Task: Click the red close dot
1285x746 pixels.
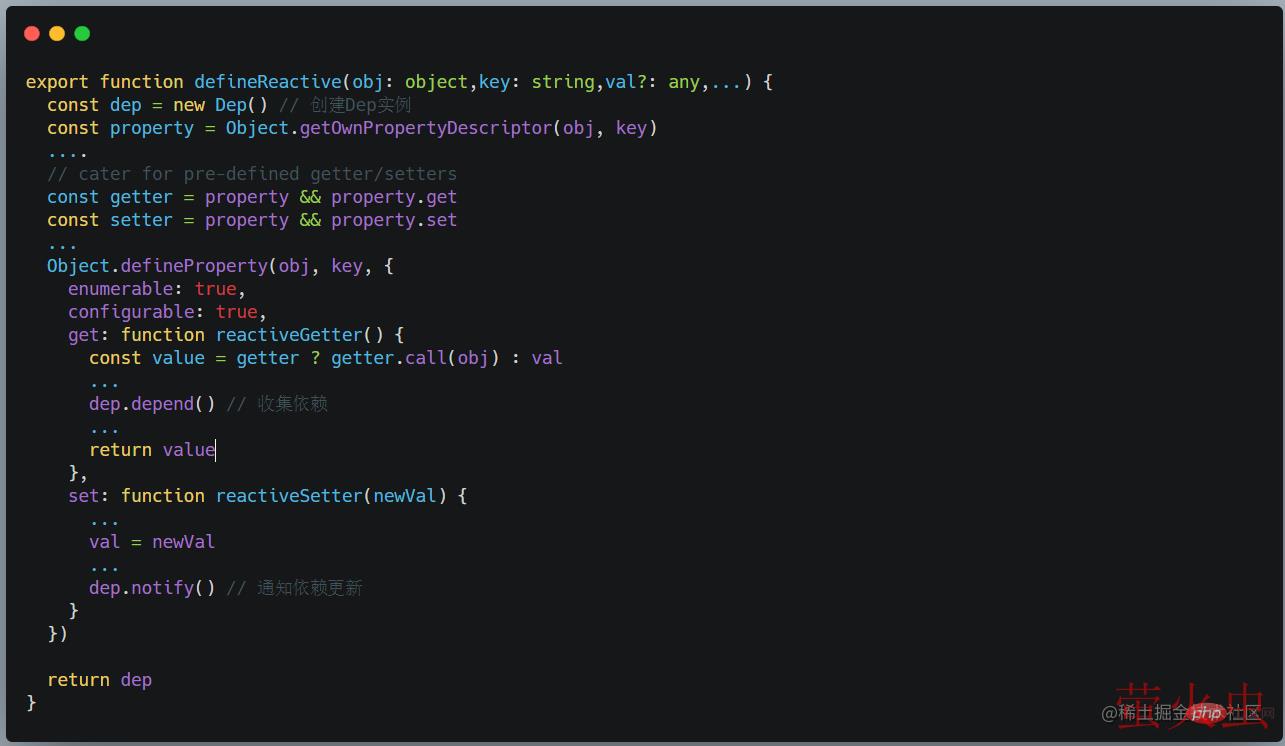Action: click(32, 34)
